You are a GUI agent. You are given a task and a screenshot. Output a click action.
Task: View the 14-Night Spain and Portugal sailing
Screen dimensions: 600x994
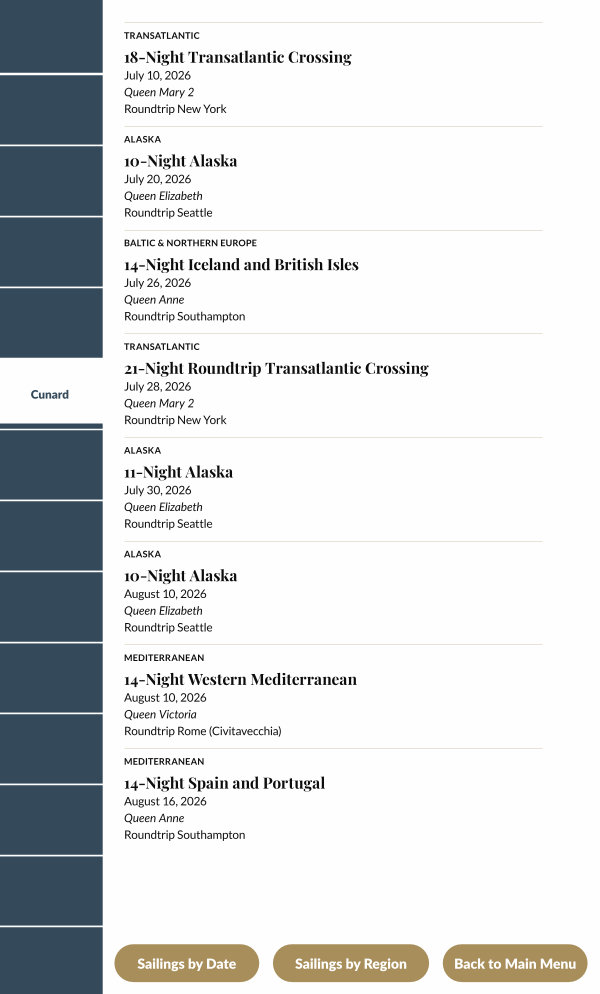click(224, 784)
